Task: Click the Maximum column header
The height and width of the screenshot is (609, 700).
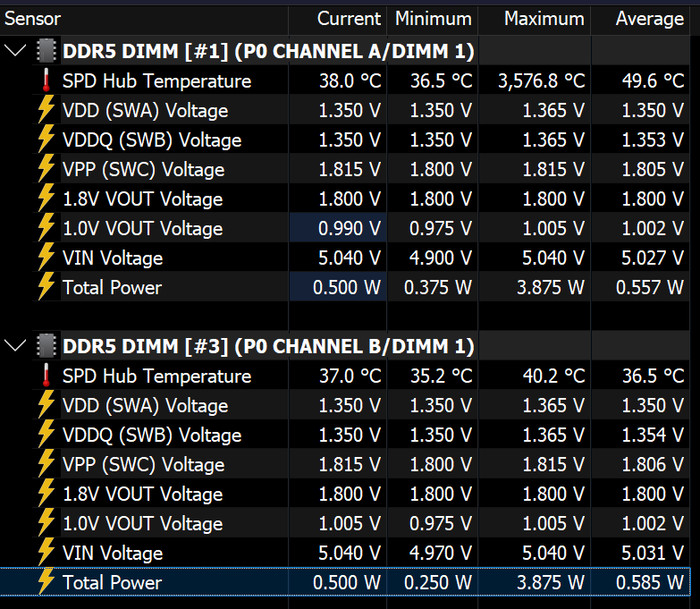Action: [543, 19]
